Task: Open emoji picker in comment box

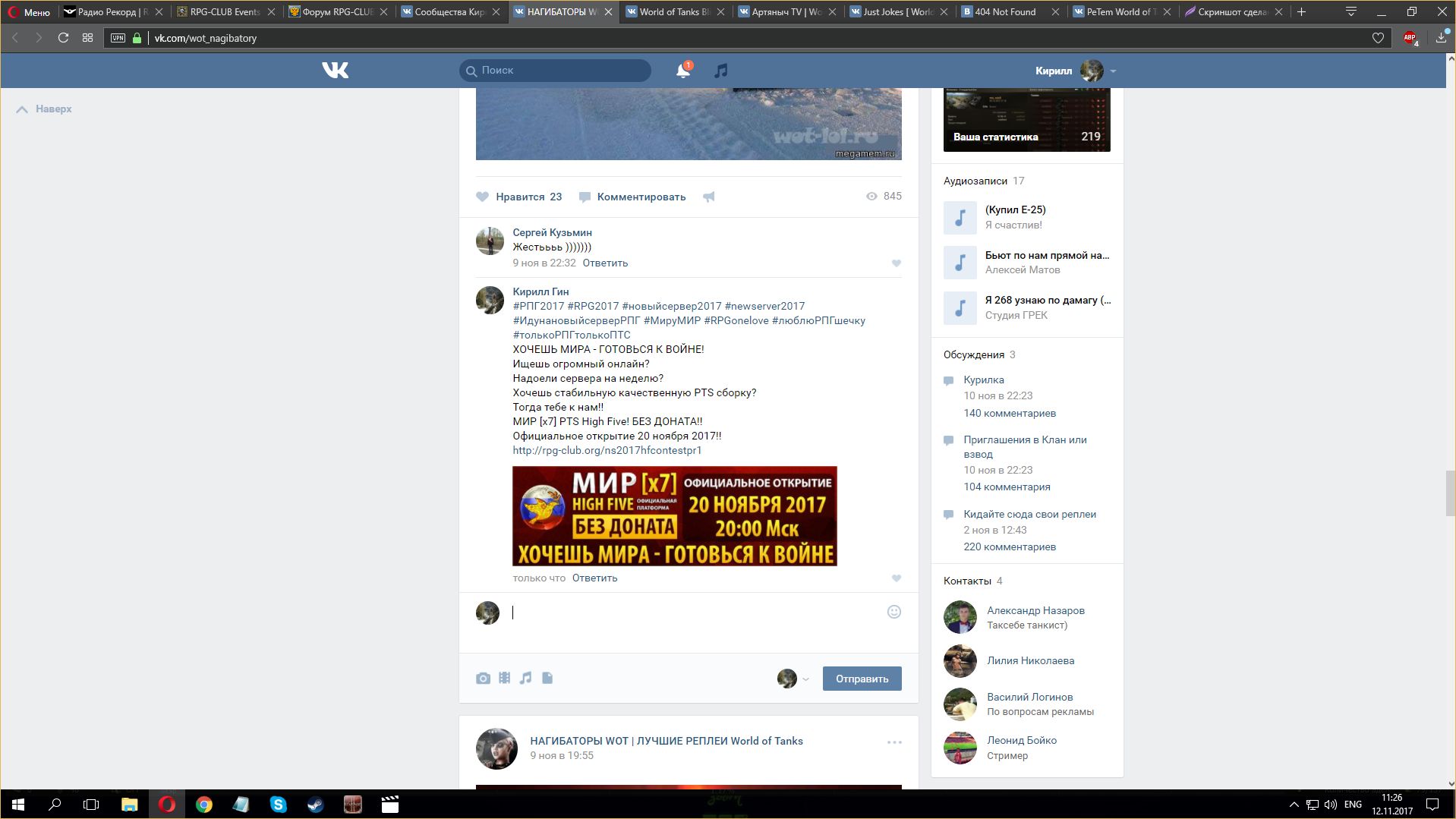Action: pos(894,612)
